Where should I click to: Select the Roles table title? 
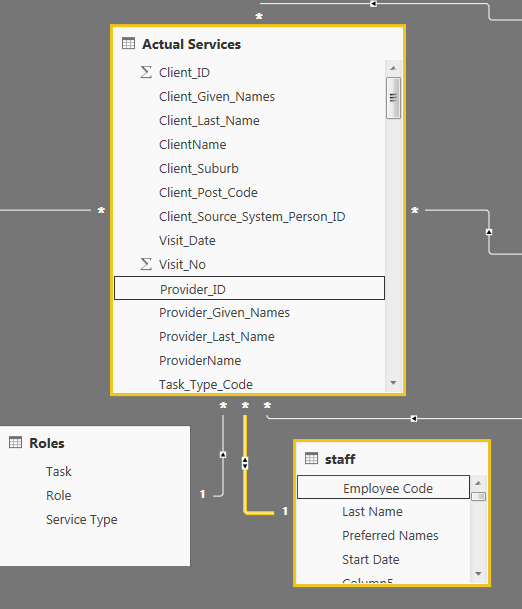point(47,443)
